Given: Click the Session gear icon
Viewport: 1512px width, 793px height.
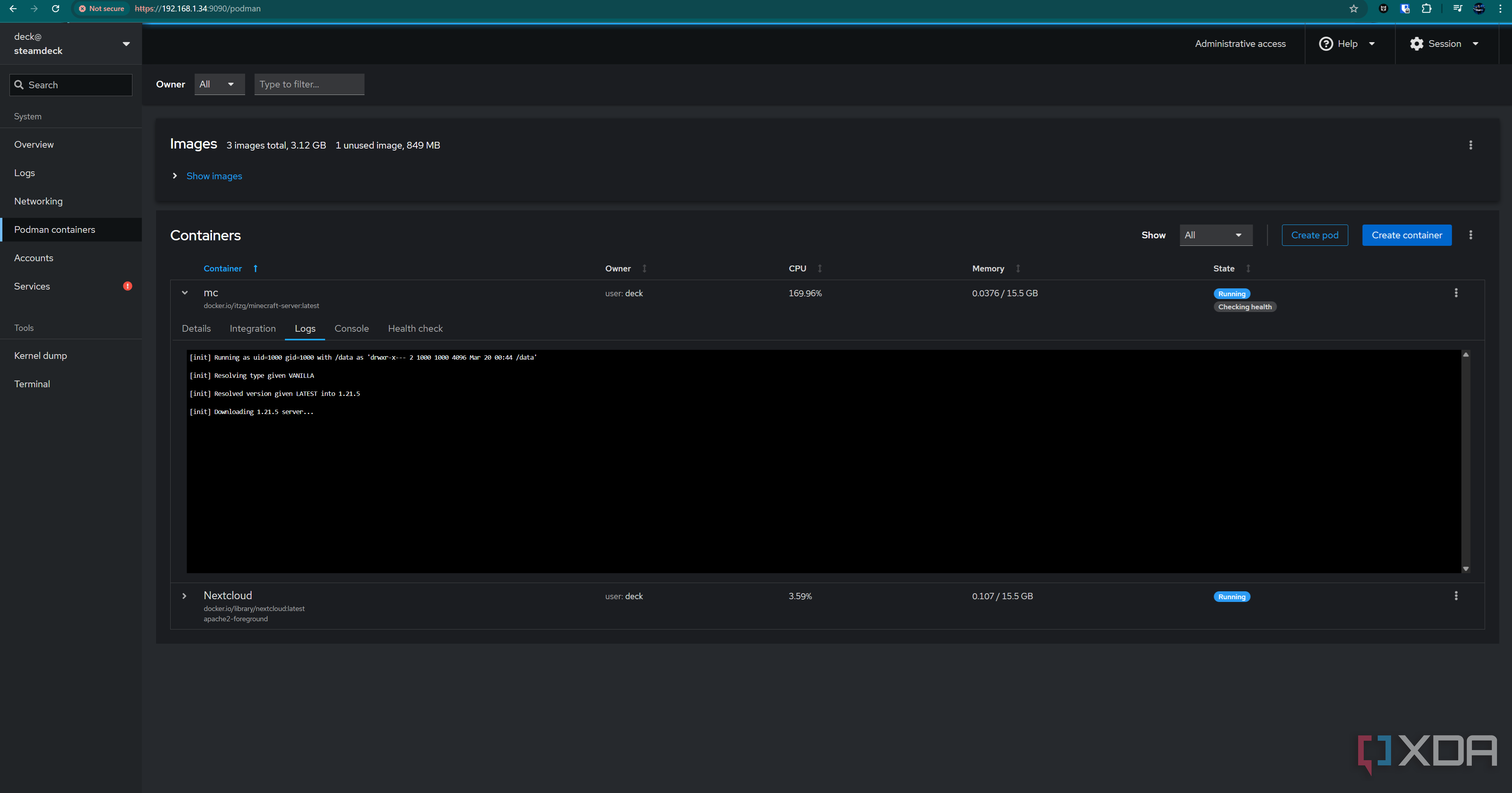Looking at the screenshot, I should (x=1416, y=44).
